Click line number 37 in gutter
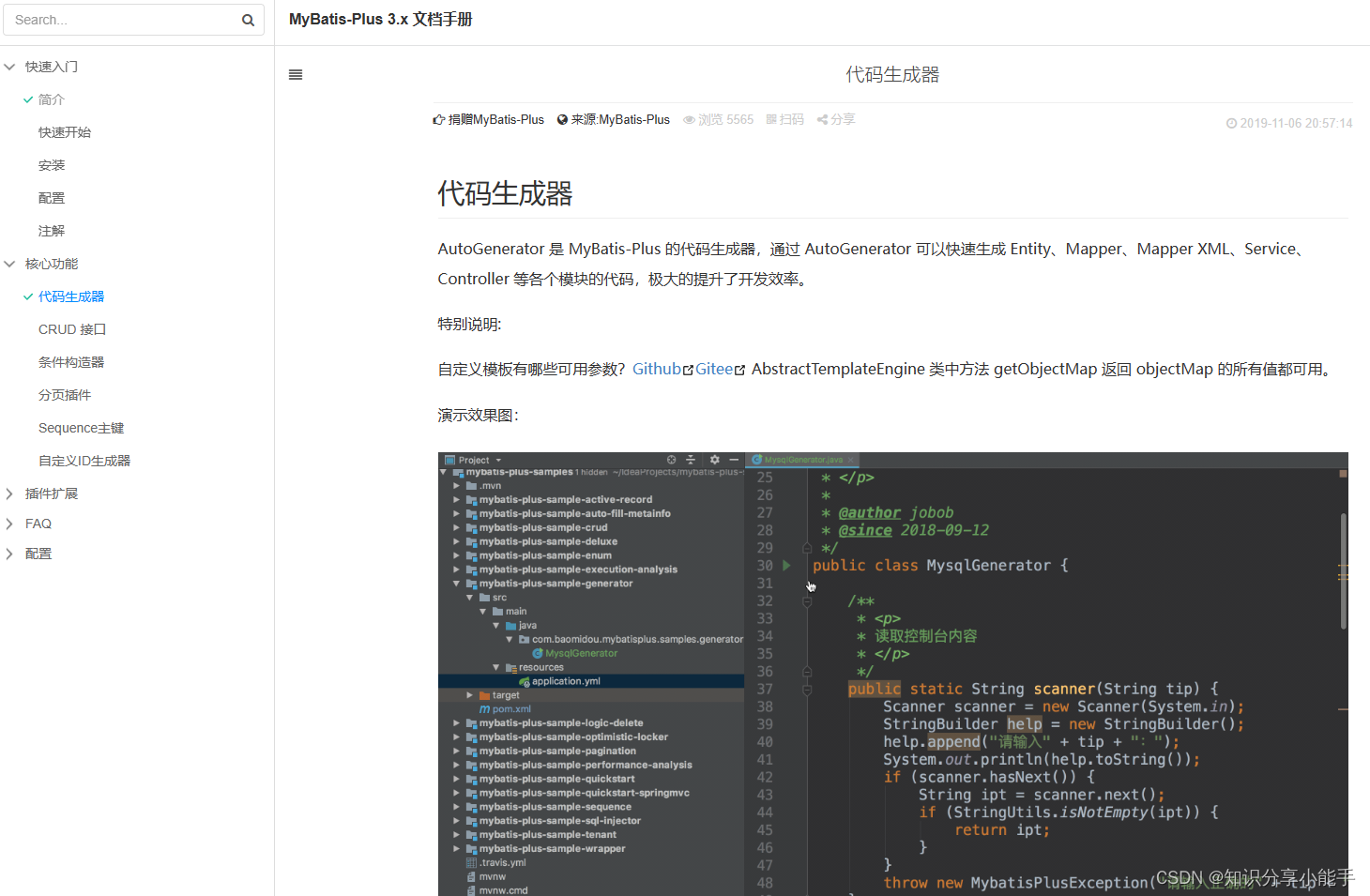 (x=765, y=689)
